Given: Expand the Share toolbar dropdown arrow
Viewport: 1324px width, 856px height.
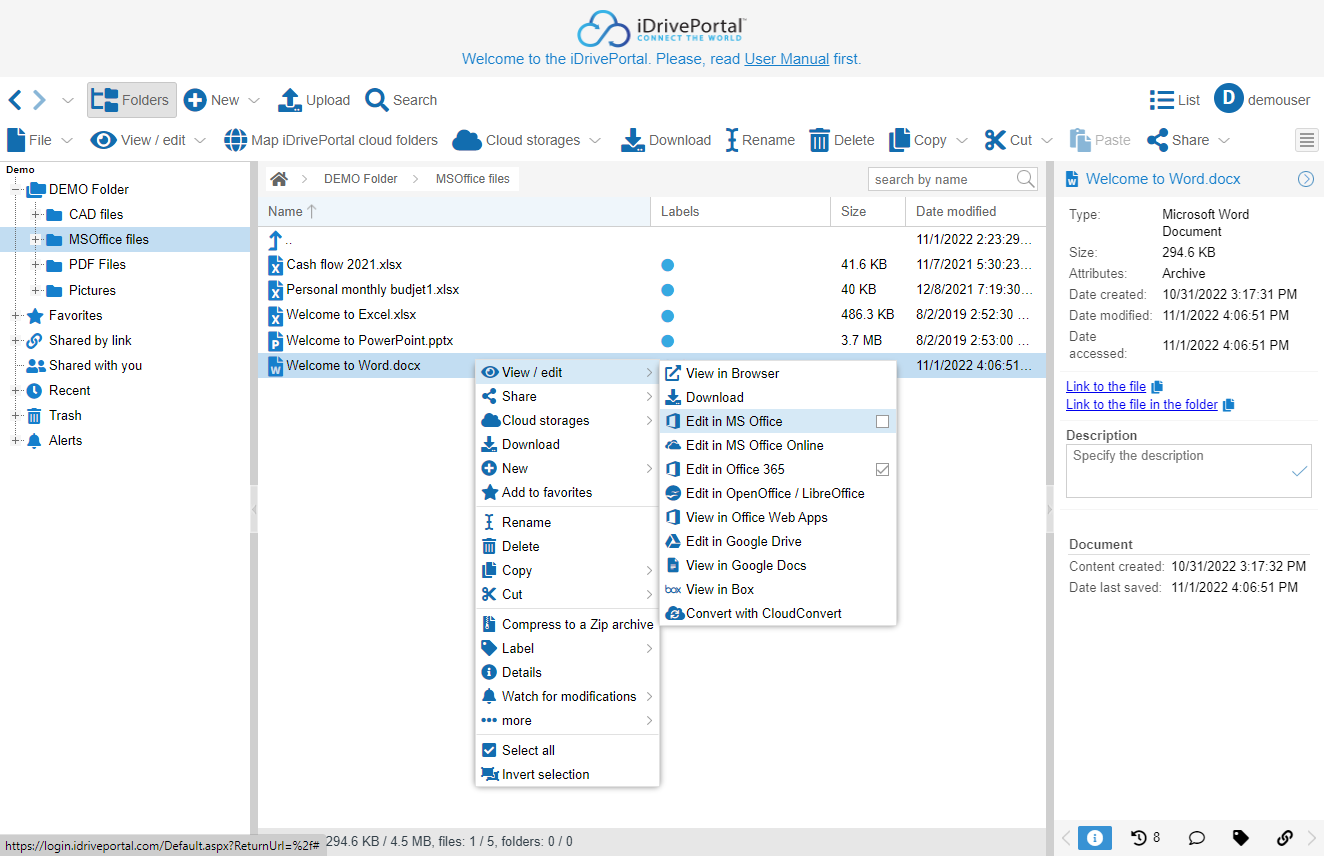Looking at the screenshot, I should [1223, 141].
